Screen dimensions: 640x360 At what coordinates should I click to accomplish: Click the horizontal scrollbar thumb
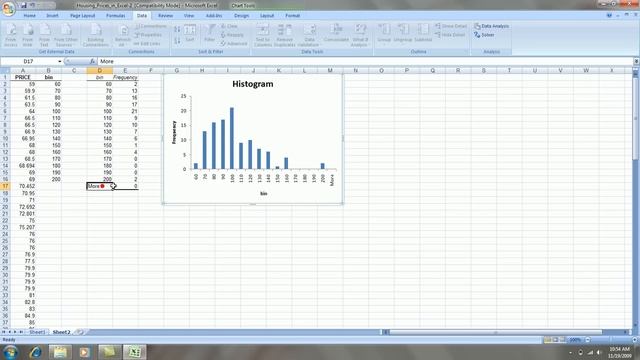(x=496, y=332)
